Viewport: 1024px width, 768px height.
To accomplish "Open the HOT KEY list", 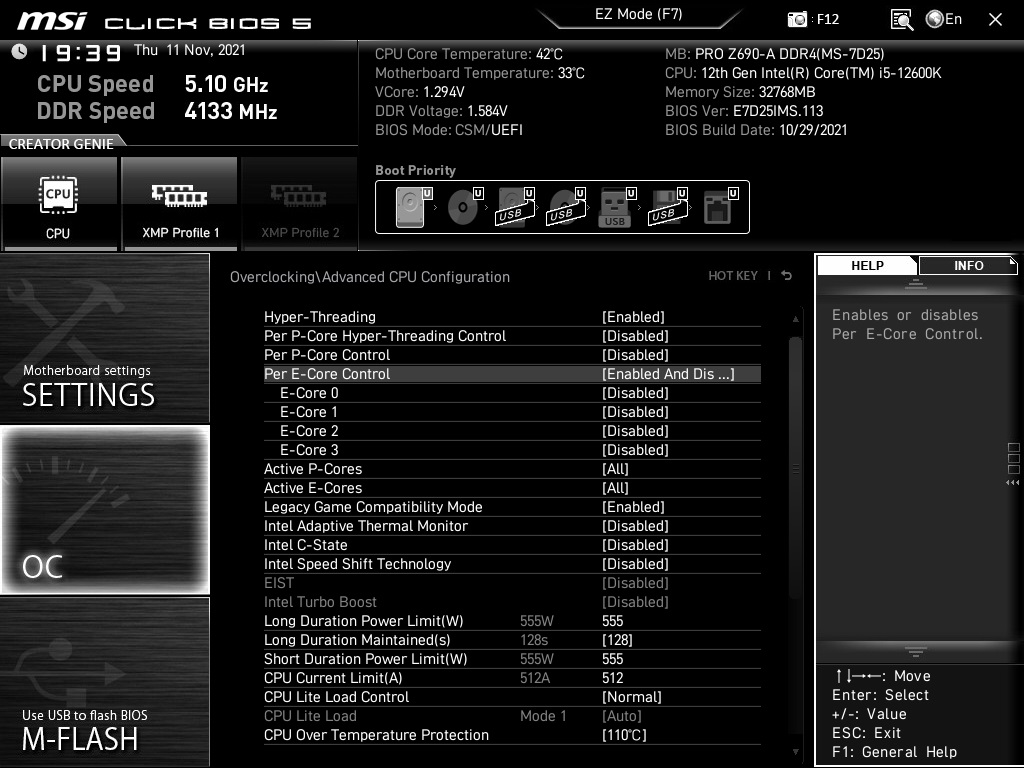I will point(733,276).
